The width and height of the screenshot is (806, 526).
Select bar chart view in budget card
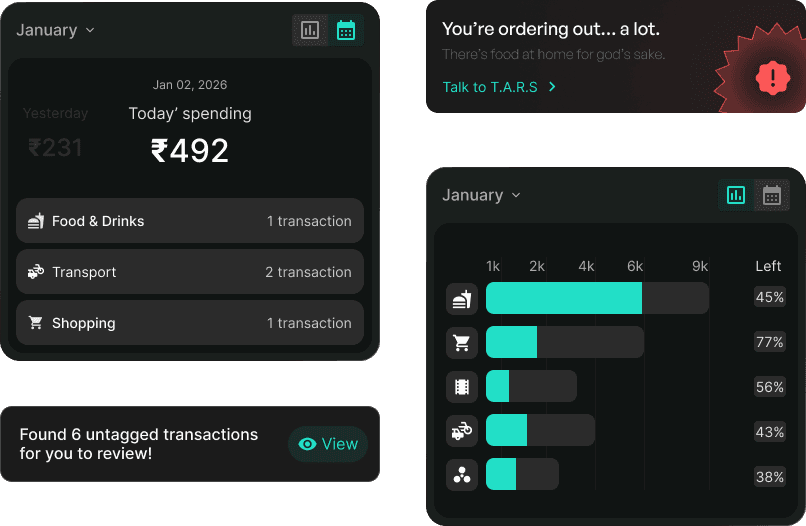point(736,195)
